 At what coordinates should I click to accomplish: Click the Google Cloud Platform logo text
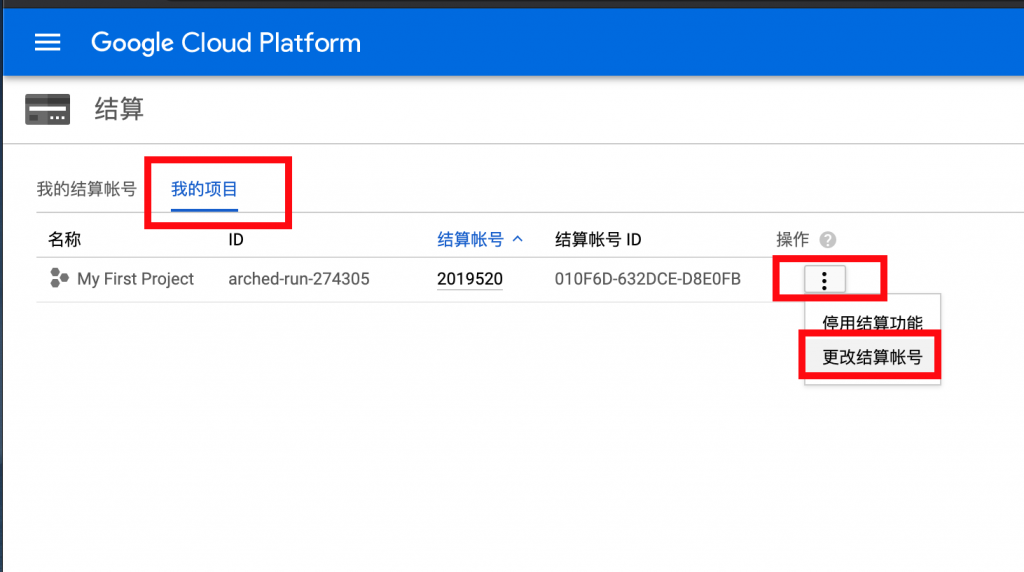pyautogui.click(x=226, y=43)
